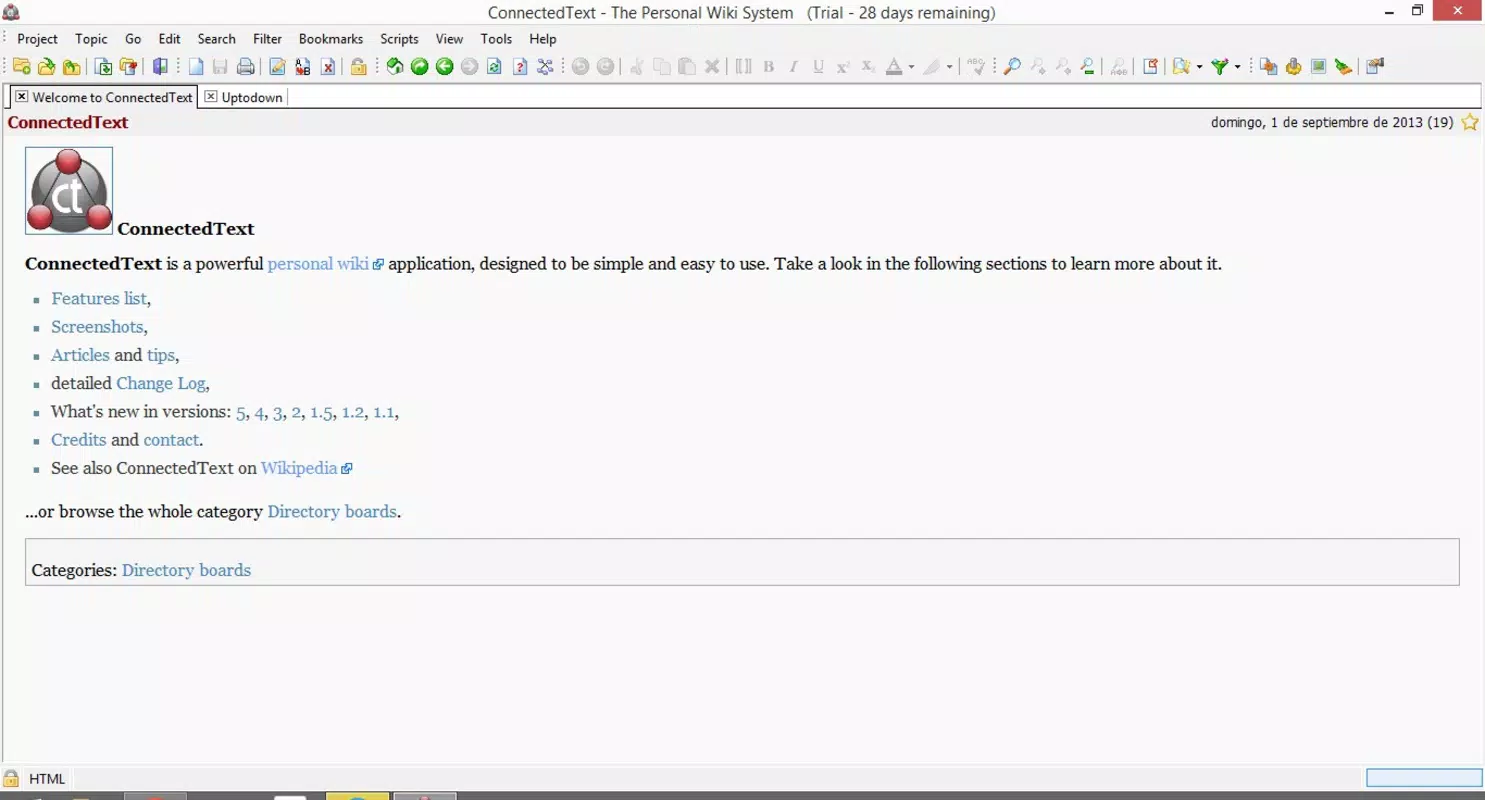Toggle underline formatting
The image size is (1485, 800).
click(818, 67)
